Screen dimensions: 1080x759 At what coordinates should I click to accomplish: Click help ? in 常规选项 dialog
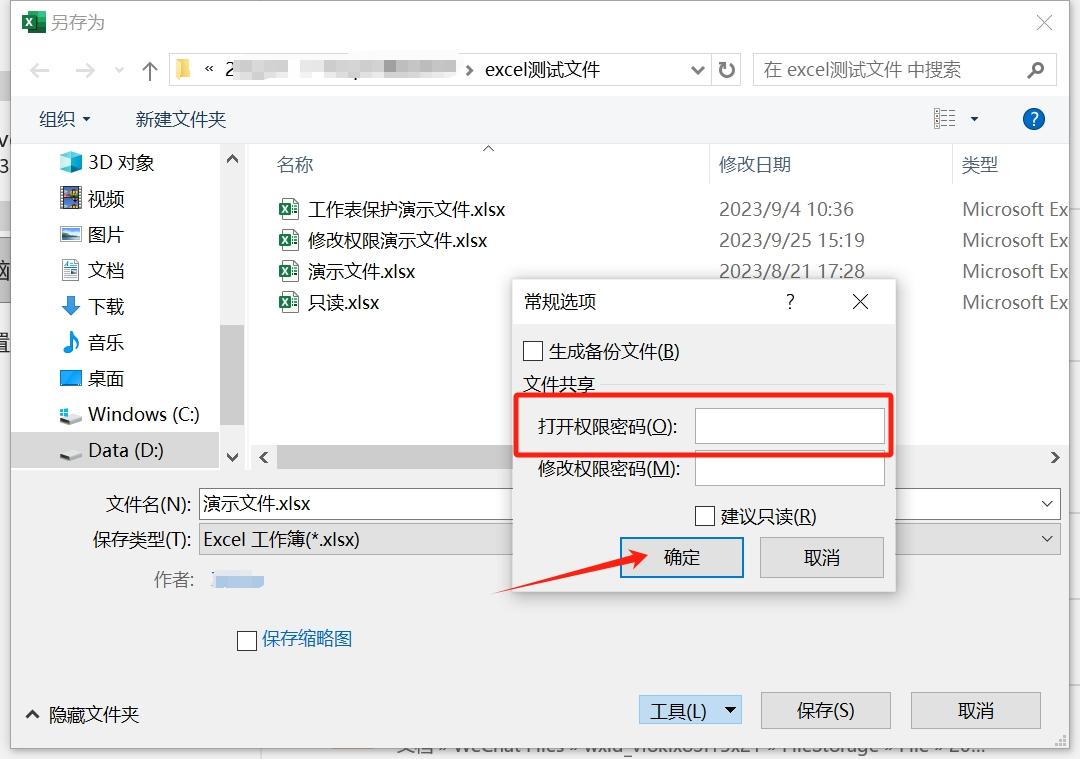pos(790,302)
